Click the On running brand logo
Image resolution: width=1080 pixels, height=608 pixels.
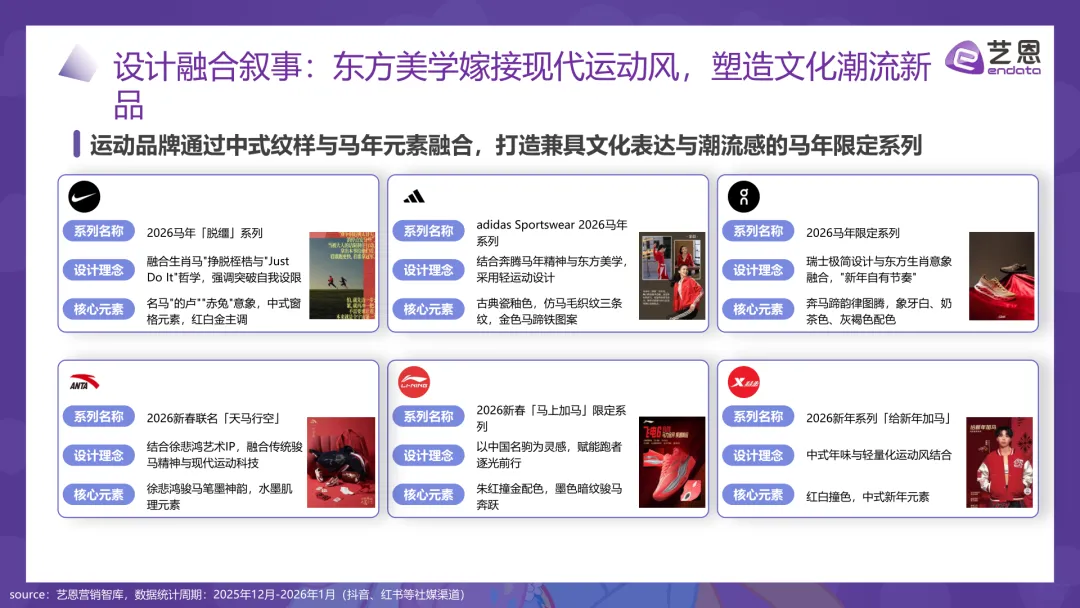(743, 196)
